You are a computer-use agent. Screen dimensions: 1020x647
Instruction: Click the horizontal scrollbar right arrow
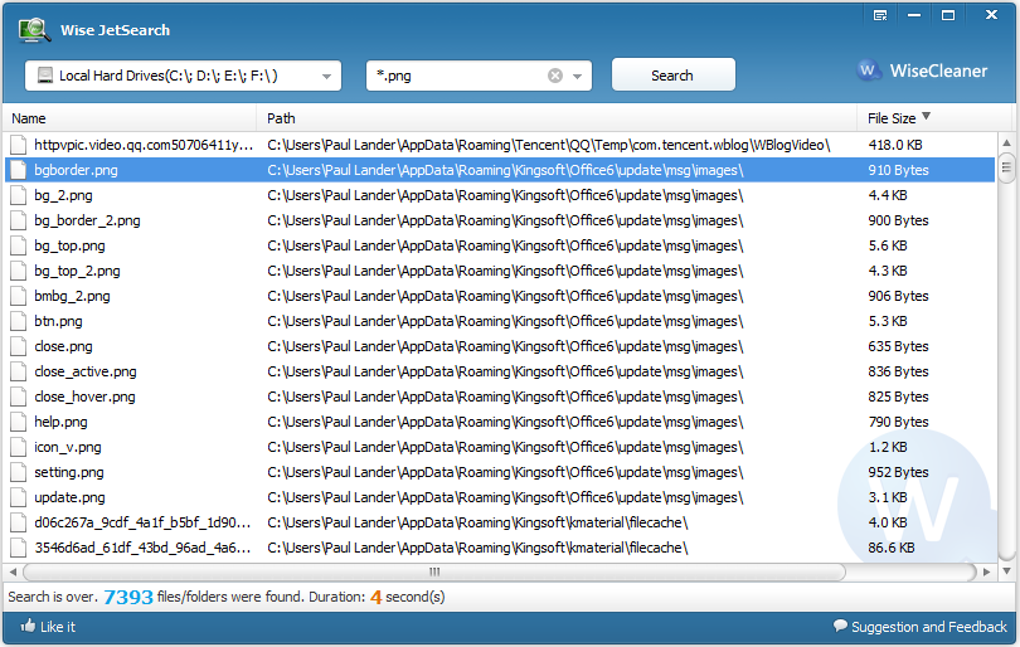point(987,572)
